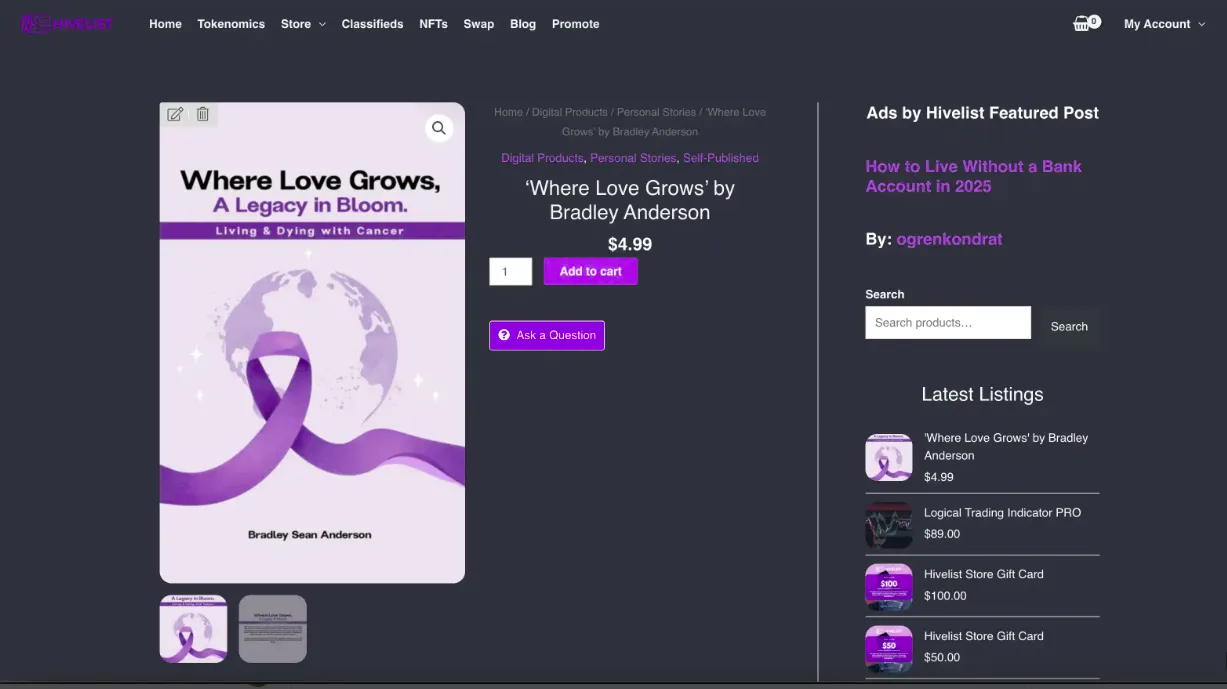Click Logical Trading Indicator thumbnail

[889, 525]
